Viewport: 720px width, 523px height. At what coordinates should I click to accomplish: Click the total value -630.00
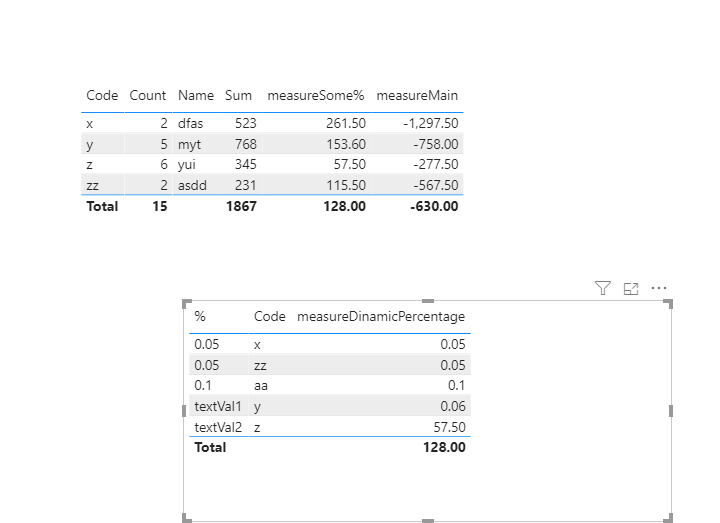pyautogui.click(x=434, y=207)
